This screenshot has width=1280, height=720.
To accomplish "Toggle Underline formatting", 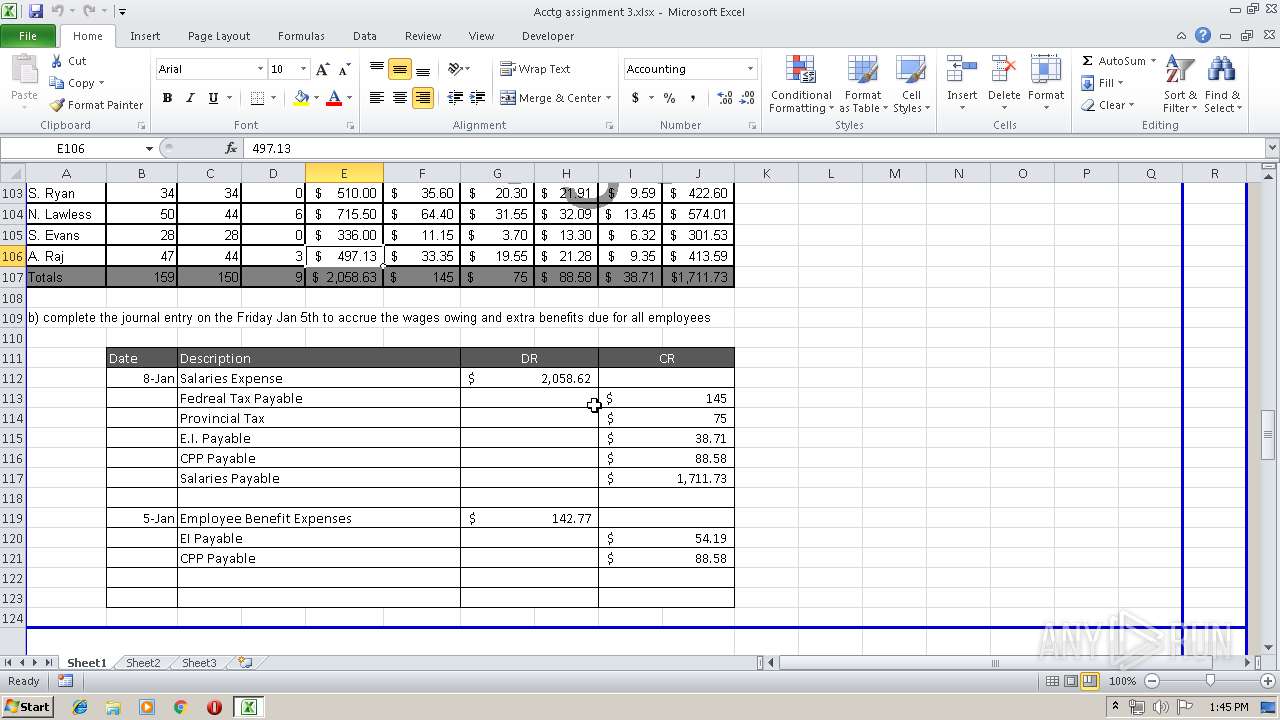I will click(213, 98).
